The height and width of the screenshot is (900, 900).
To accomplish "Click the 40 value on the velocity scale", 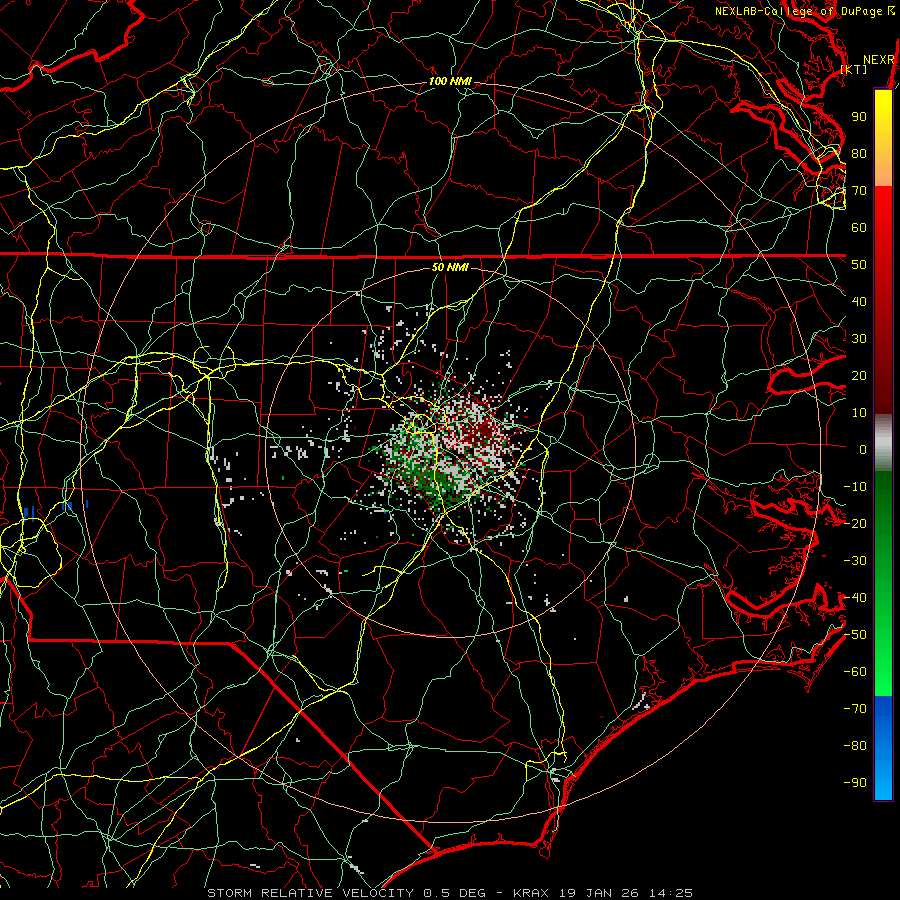I will coord(859,302).
